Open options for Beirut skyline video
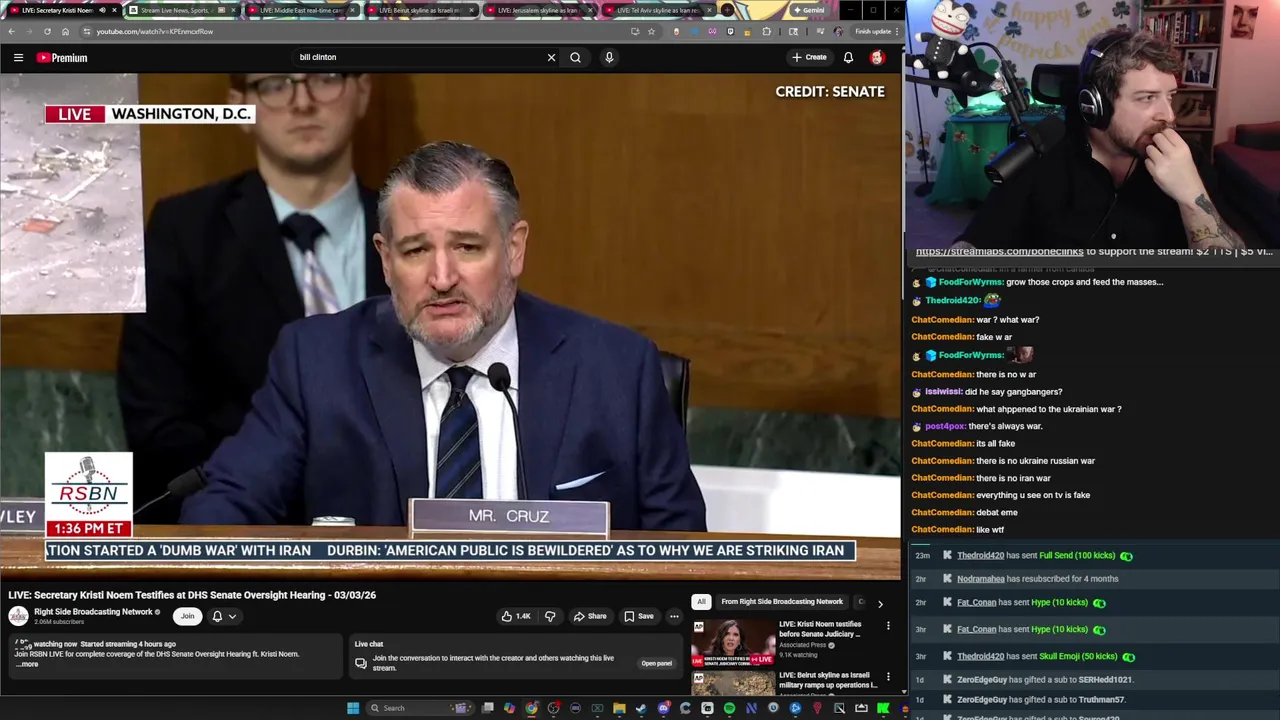This screenshot has width=1280, height=720. coord(888,677)
